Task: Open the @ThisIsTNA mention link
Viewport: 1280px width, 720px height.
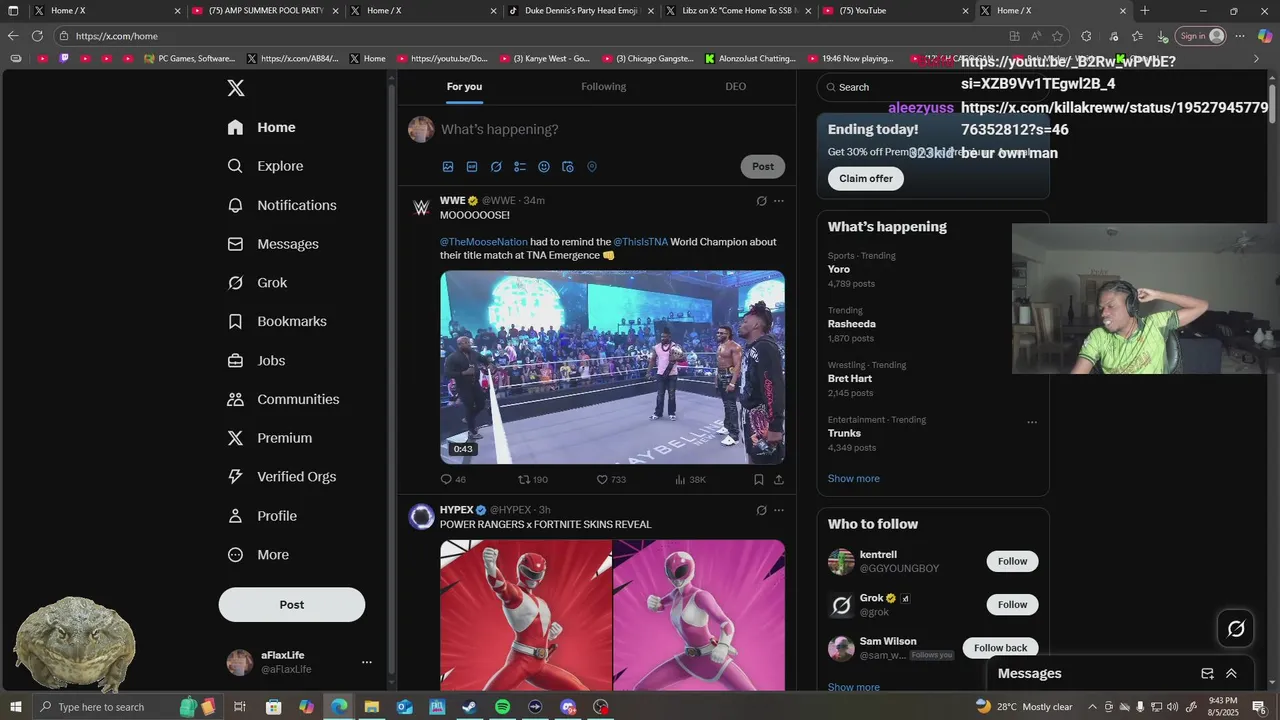Action: 640,242
